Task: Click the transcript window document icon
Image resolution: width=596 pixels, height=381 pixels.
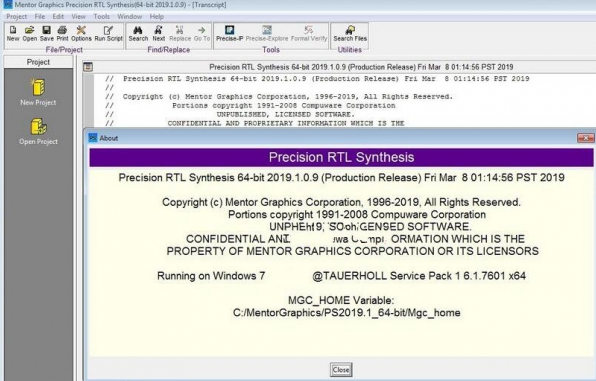Action: 88,67
